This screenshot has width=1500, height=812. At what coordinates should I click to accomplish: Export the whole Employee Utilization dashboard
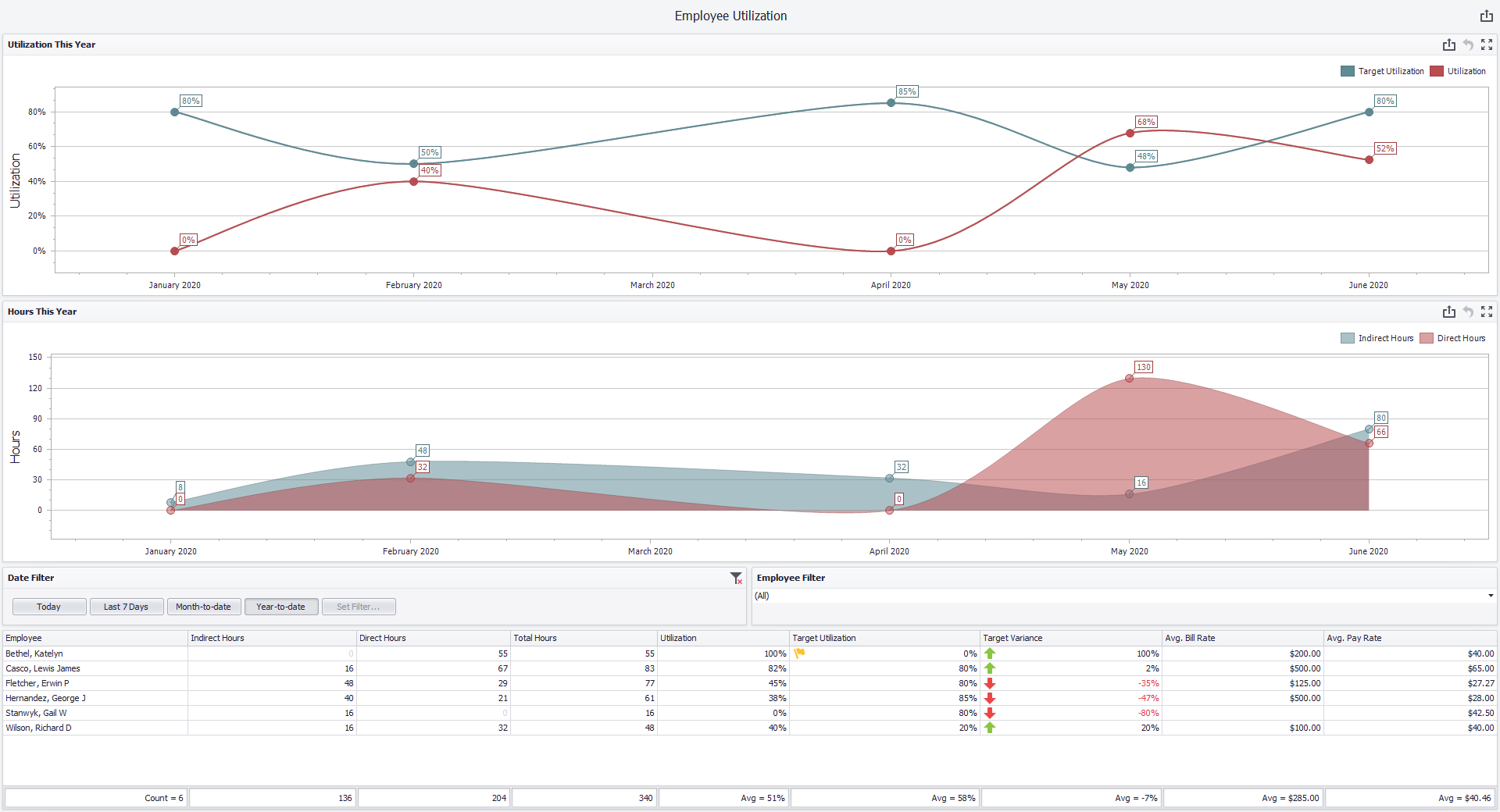point(1486,16)
